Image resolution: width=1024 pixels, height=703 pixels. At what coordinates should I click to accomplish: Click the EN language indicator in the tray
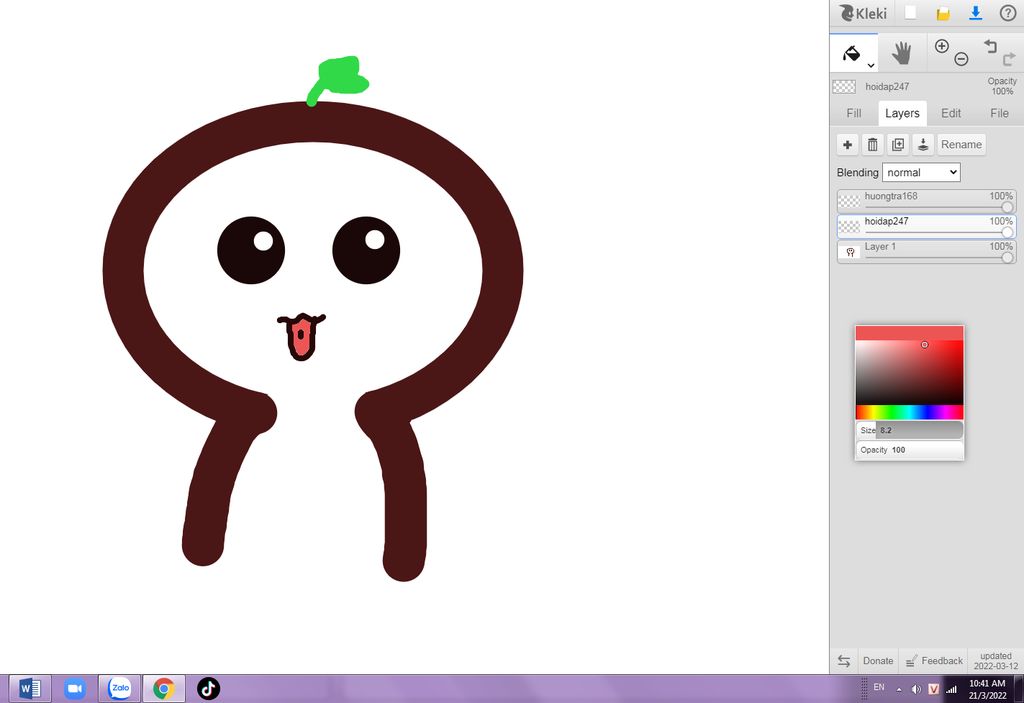click(x=879, y=687)
